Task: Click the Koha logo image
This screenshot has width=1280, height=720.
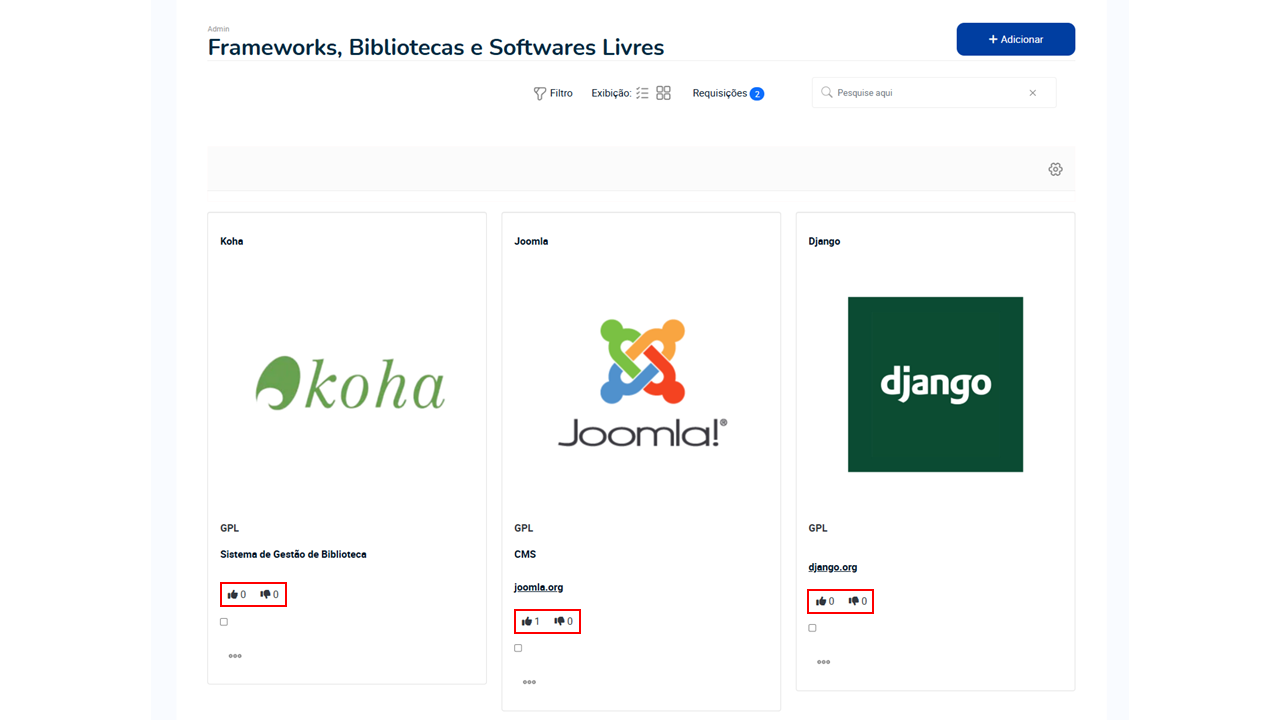Action: 350,384
